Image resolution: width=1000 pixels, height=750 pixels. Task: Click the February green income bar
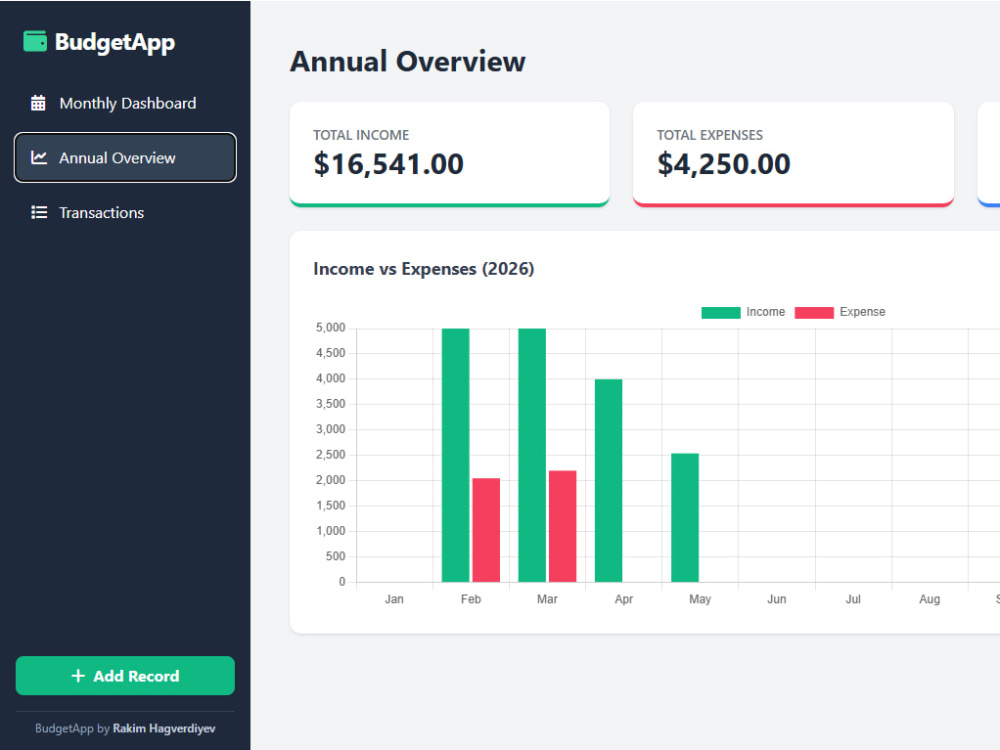455,455
